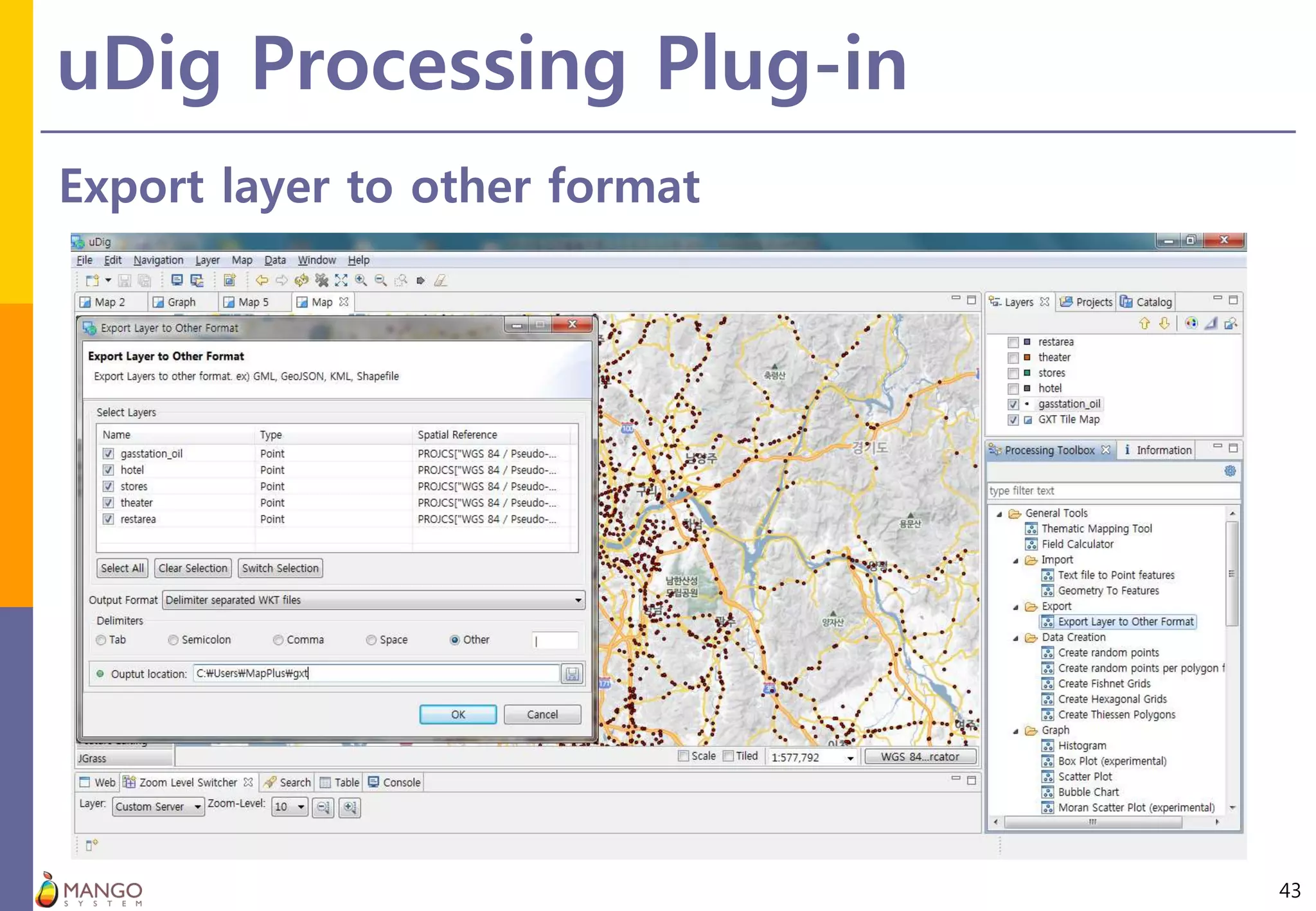Uncheck hotel in Select Layers table

click(x=109, y=470)
